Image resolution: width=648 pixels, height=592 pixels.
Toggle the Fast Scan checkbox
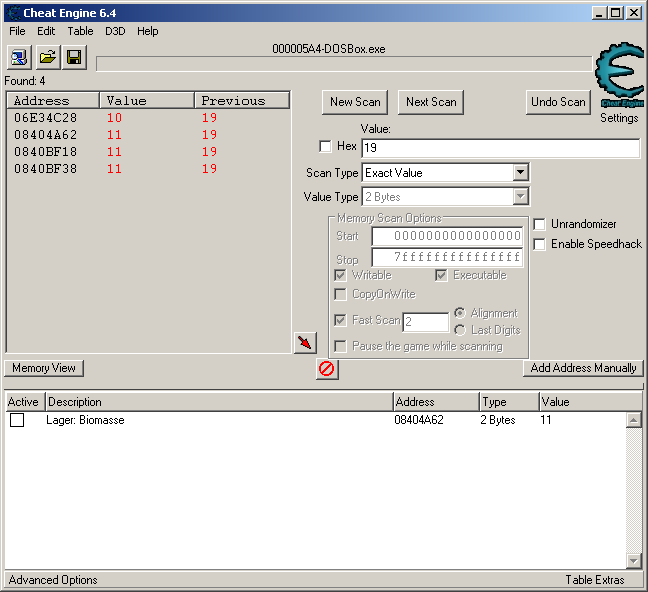(x=340, y=320)
